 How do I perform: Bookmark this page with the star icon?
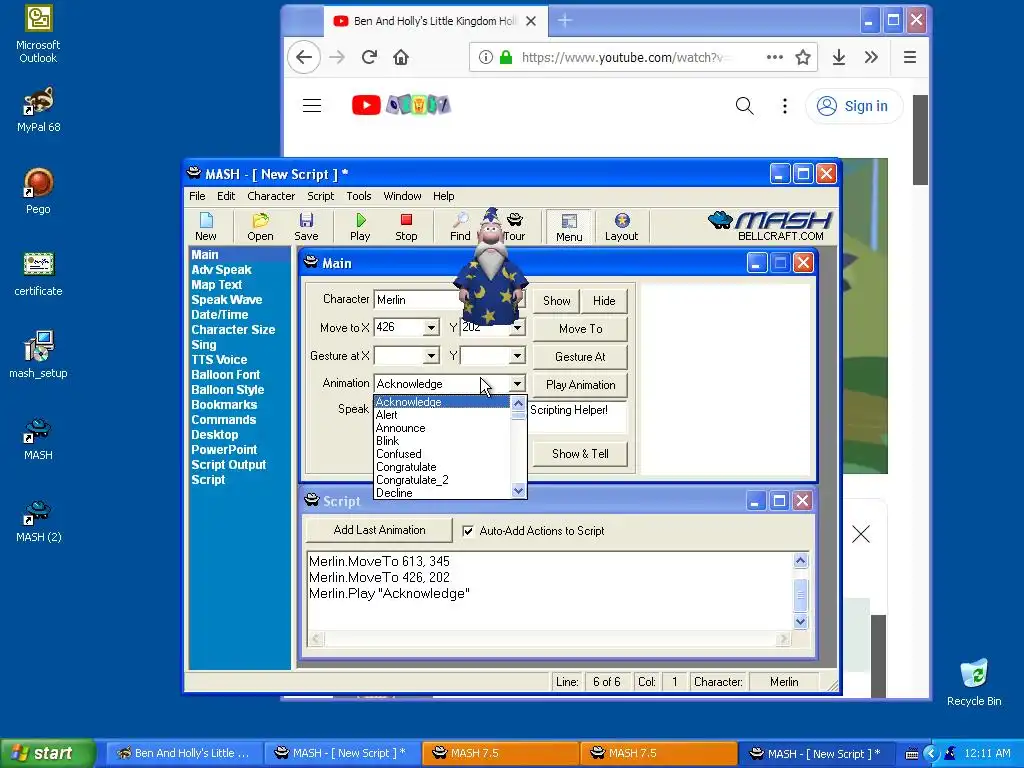pos(803,57)
